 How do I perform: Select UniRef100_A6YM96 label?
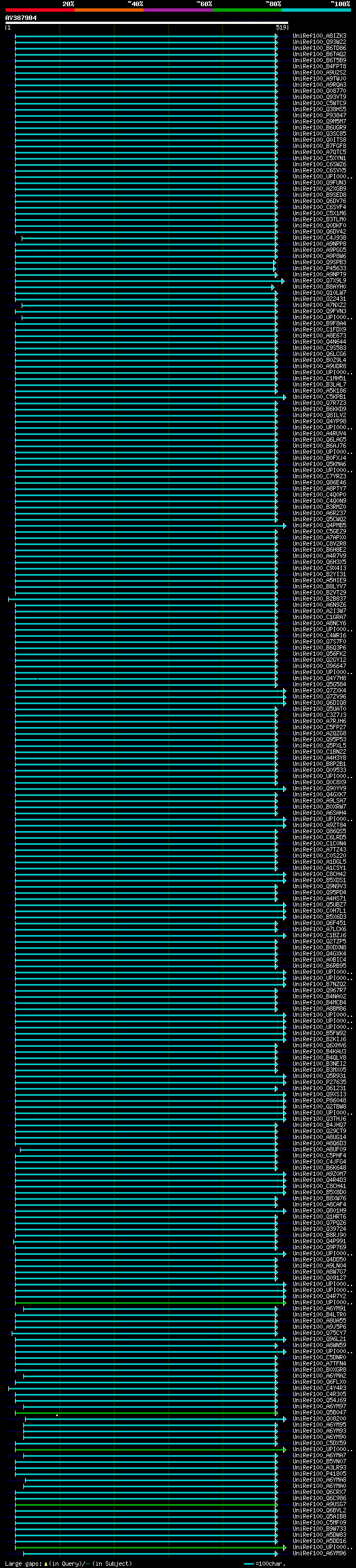319,1554
